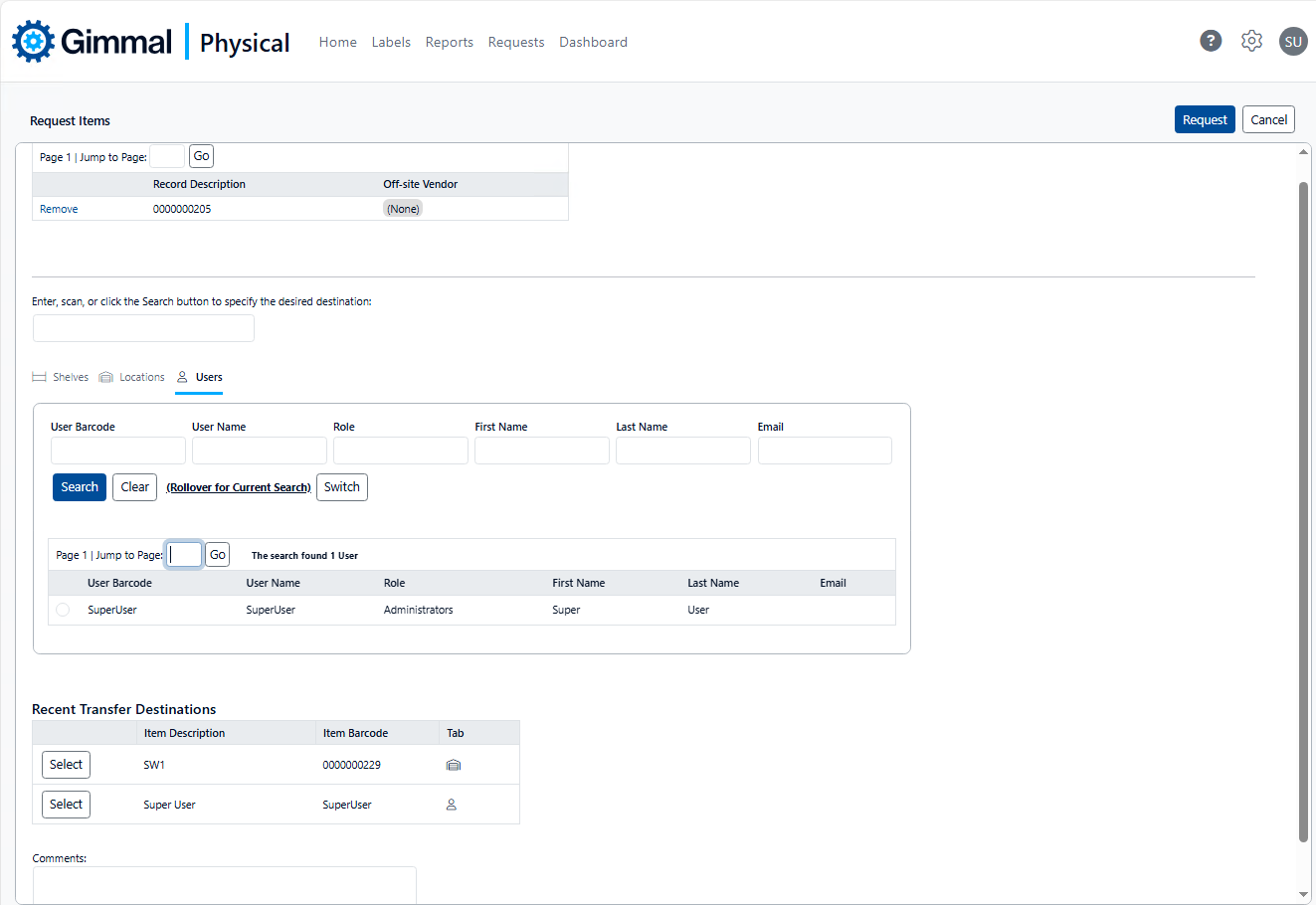This screenshot has width=1316, height=905.
Task: Remove record 0000000205 from the list
Action: (x=59, y=209)
